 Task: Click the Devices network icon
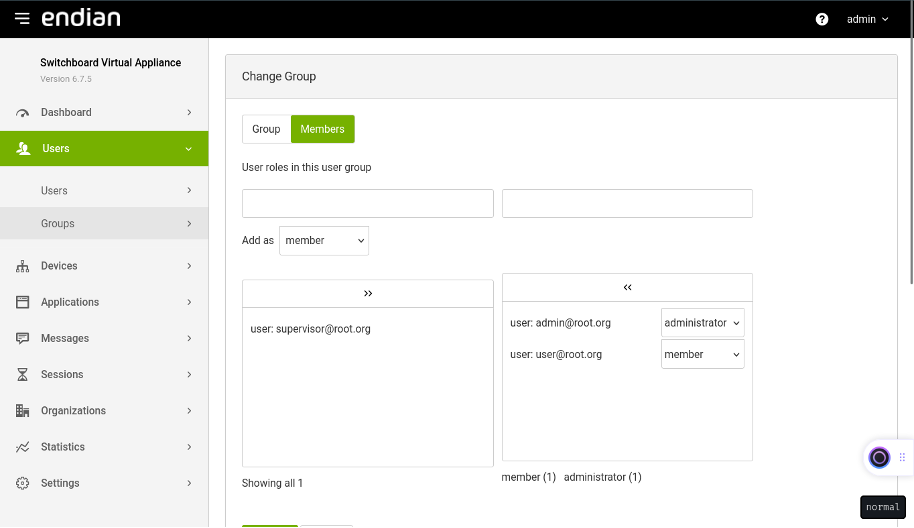point(22,266)
